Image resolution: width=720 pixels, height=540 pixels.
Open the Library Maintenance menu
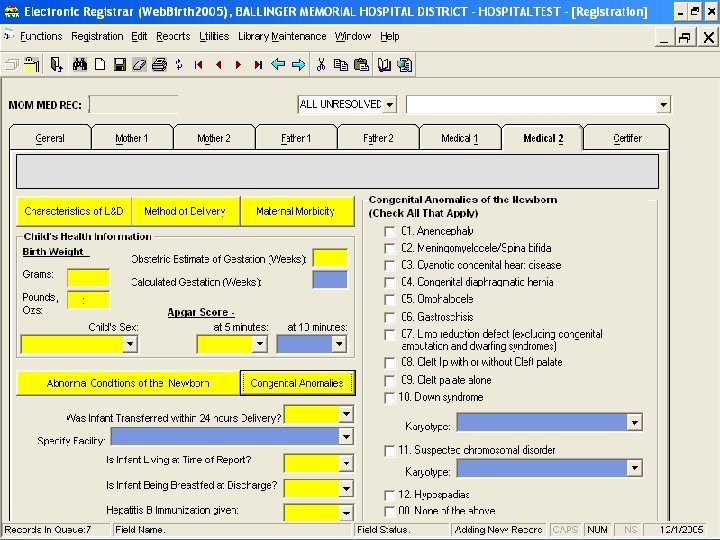click(282, 36)
